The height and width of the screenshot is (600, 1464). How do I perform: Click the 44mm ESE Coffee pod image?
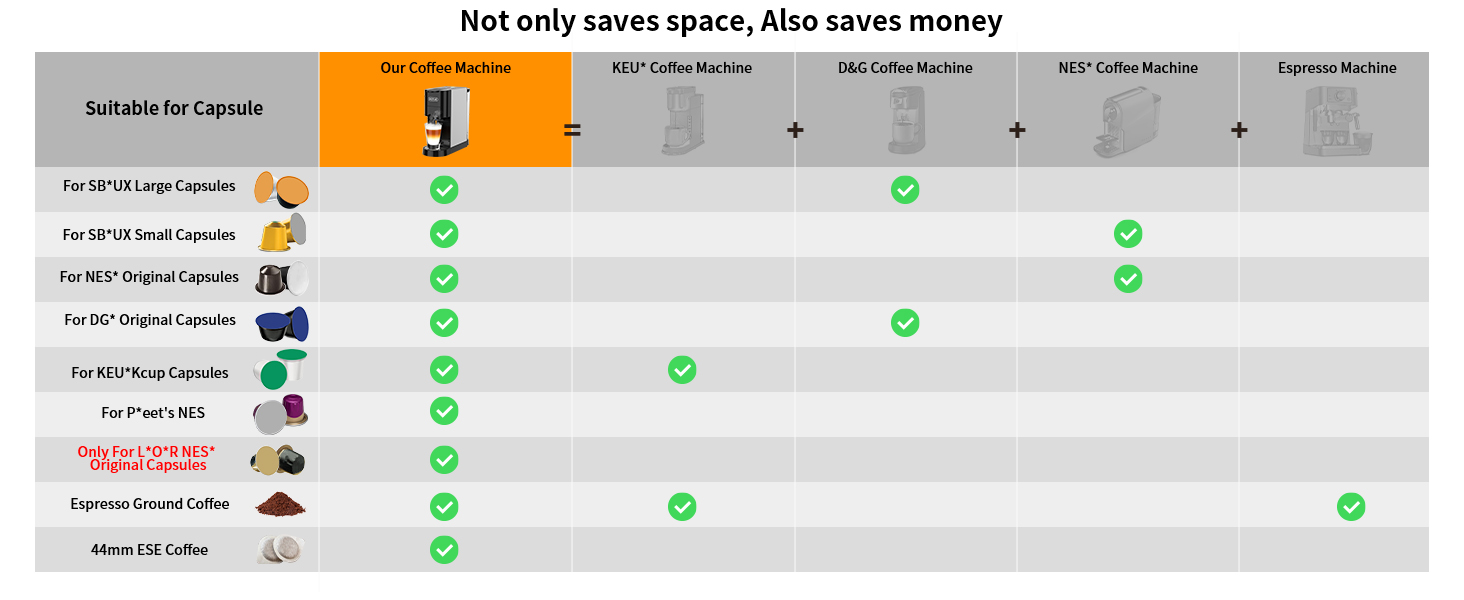[280, 550]
